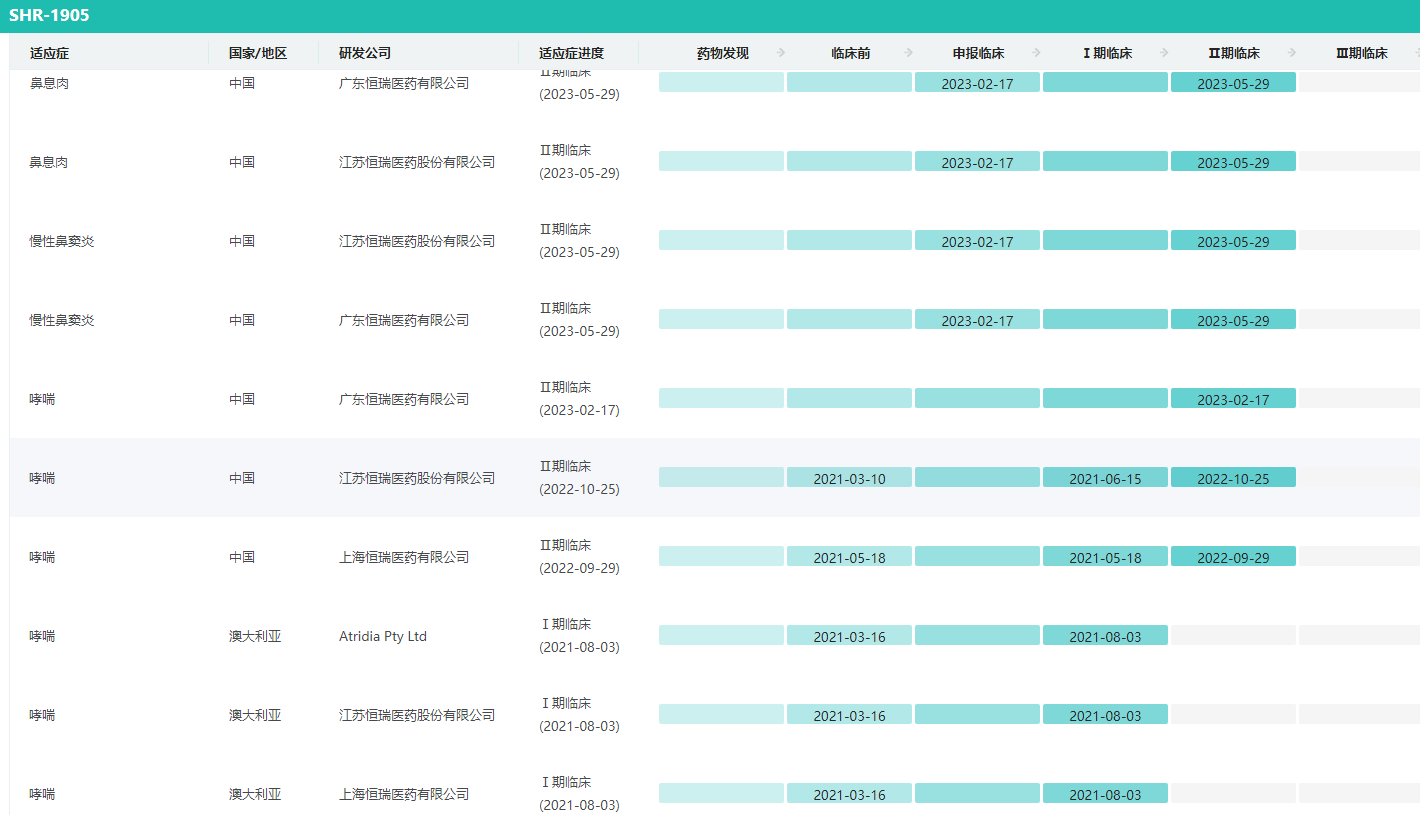Select Ⅱ期临床 (2022-10-25) progress status text
The height and width of the screenshot is (815, 1420).
pos(579,478)
